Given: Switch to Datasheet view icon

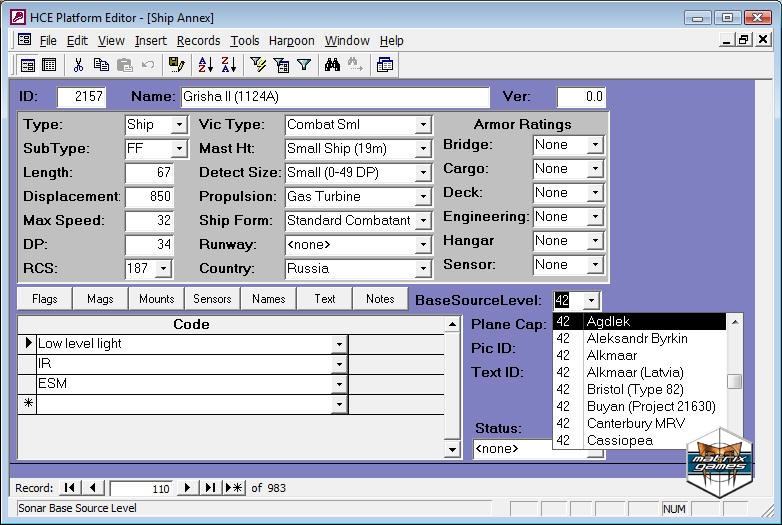Looking at the screenshot, I should [48, 65].
